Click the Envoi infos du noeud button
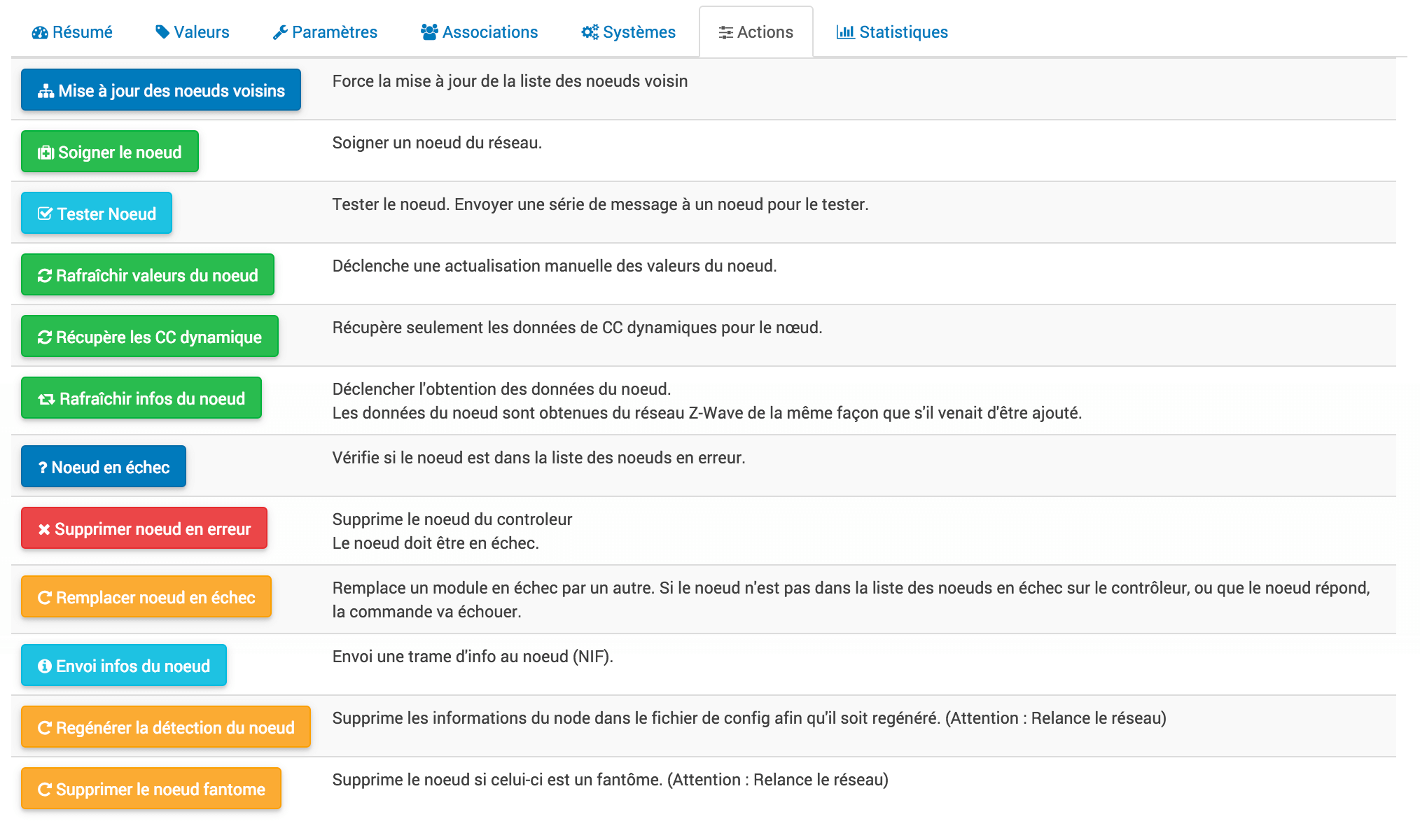This screenshot has width=1420, height=840. pos(124,665)
